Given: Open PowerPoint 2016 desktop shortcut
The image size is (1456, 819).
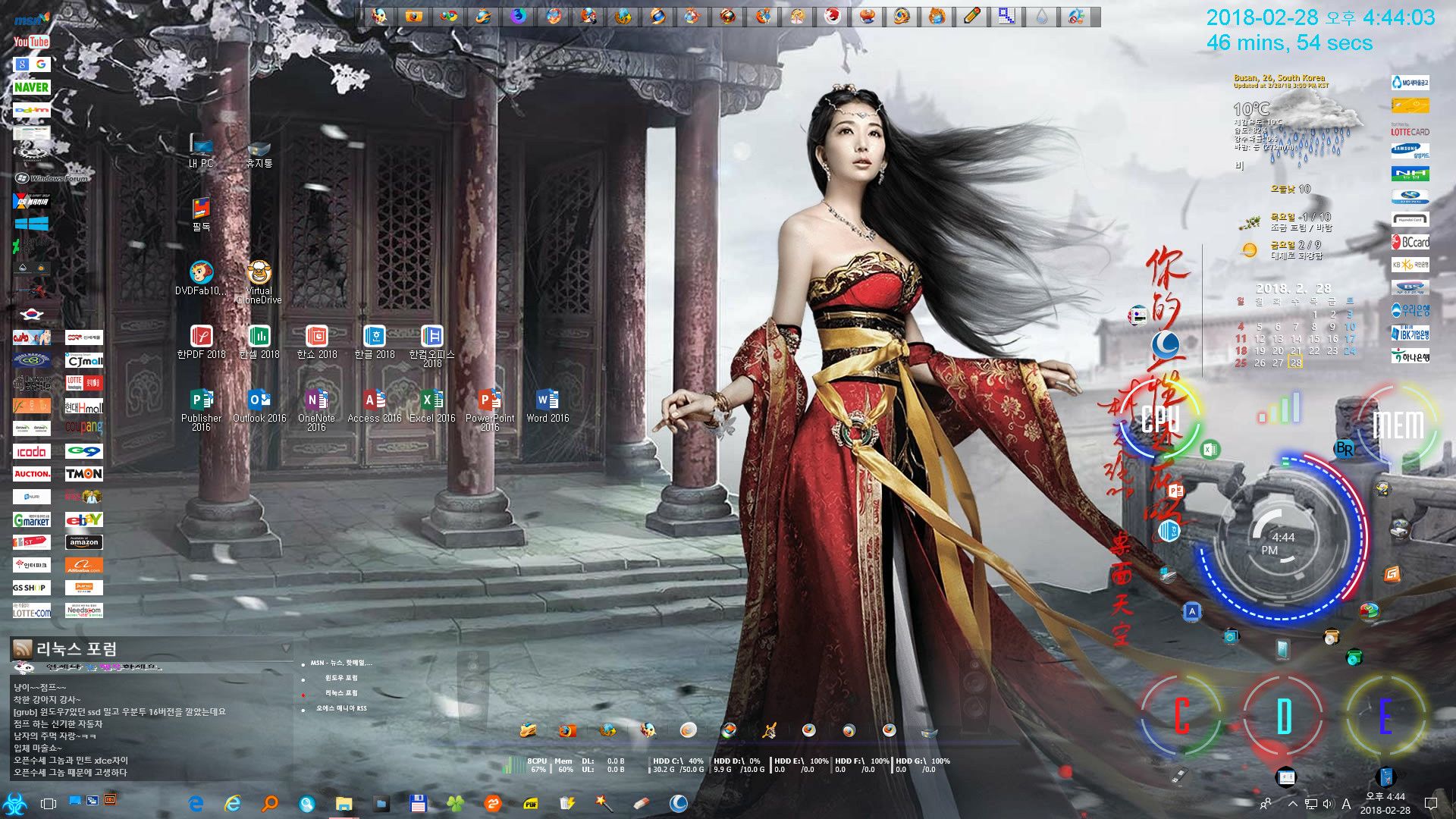Looking at the screenshot, I should [490, 409].
